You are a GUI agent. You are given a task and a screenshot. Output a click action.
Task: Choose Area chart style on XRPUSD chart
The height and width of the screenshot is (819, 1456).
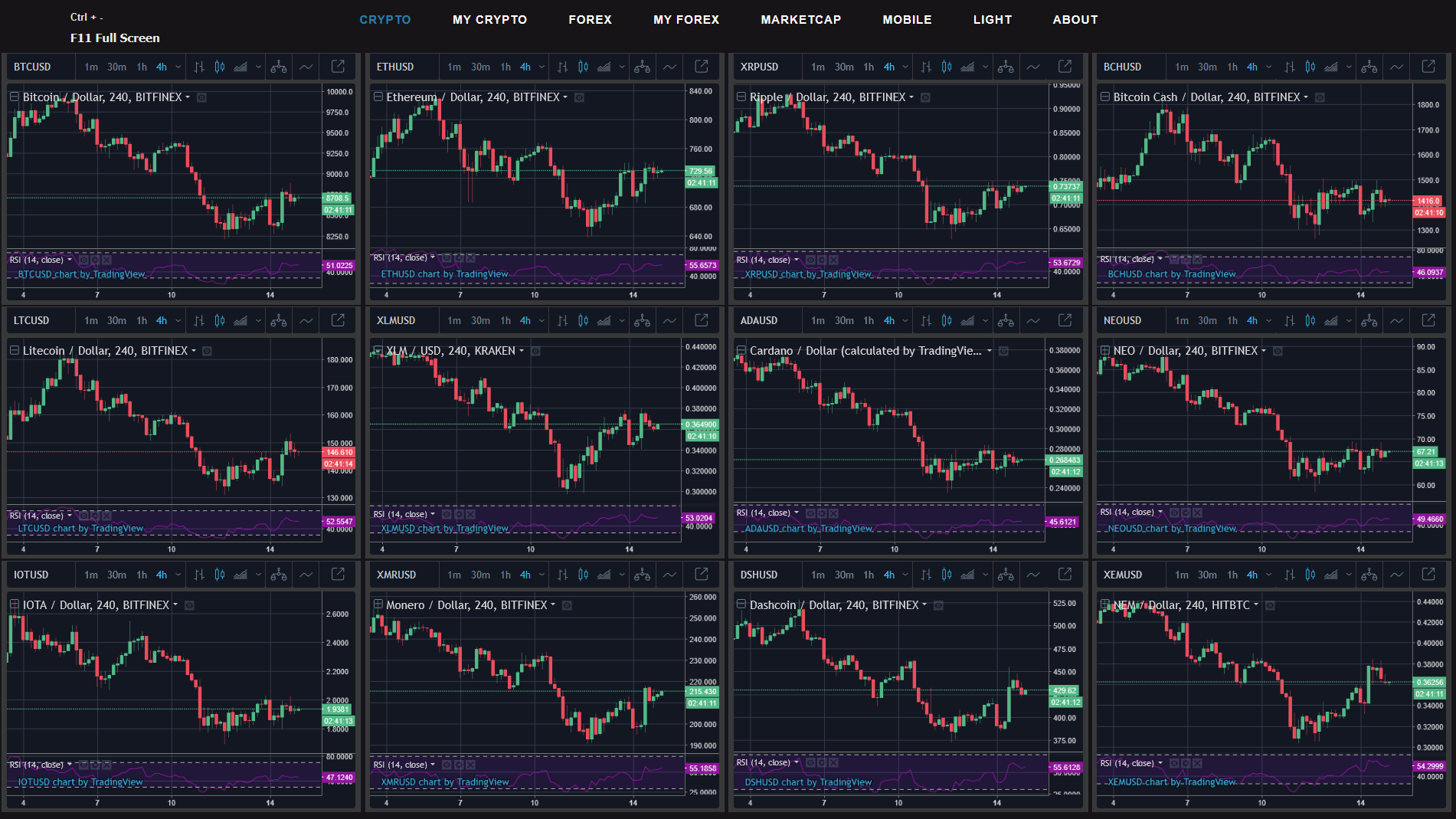coord(967,67)
